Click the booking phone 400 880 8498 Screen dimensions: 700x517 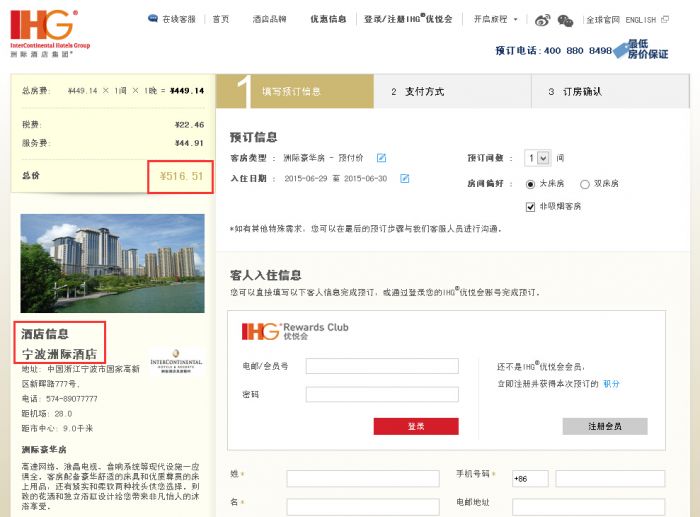578,50
